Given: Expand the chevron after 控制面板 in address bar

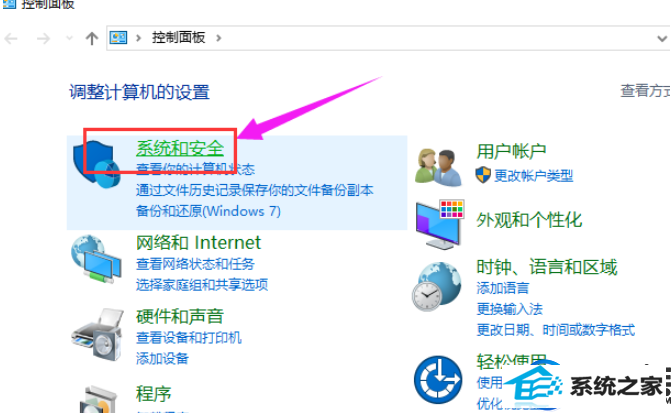Looking at the screenshot, I should pyautogui.click(x=219, y=38).
